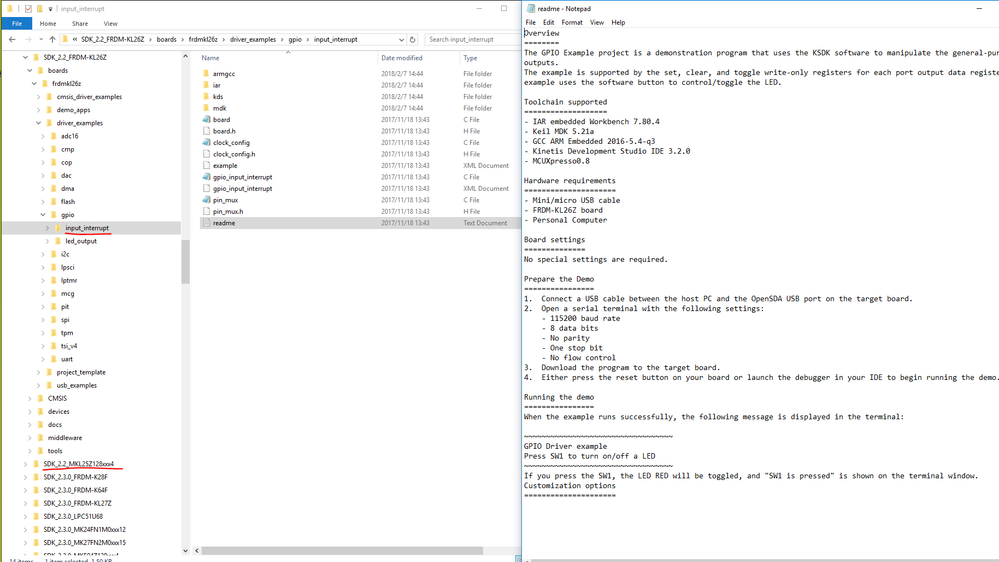
Task: Open Notepad Edit menu
Action: [548, 22]
